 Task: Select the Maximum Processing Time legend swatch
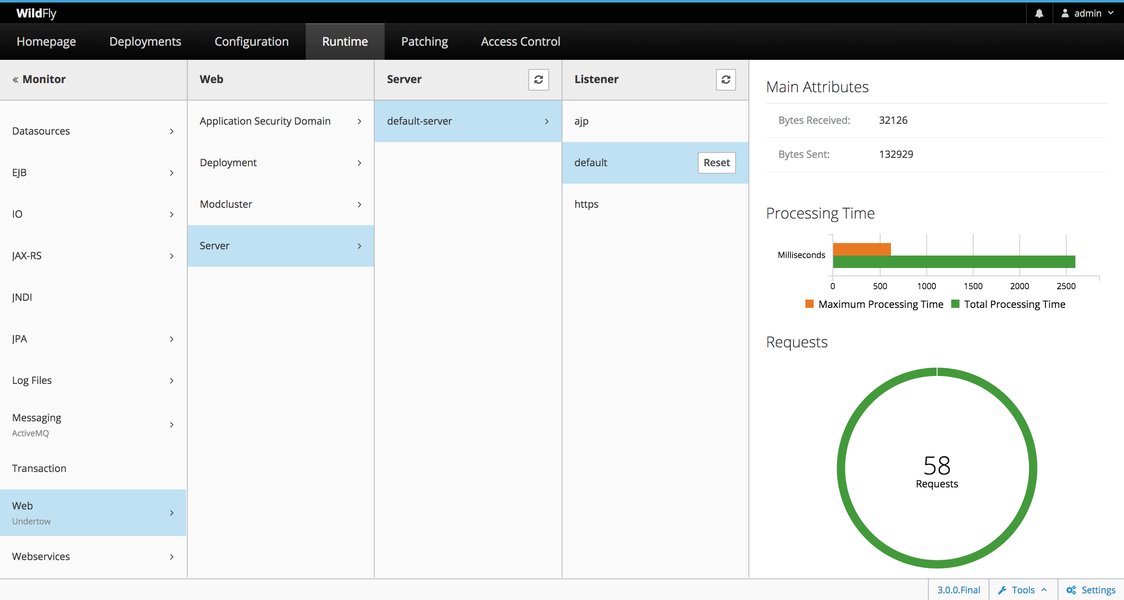808,304
